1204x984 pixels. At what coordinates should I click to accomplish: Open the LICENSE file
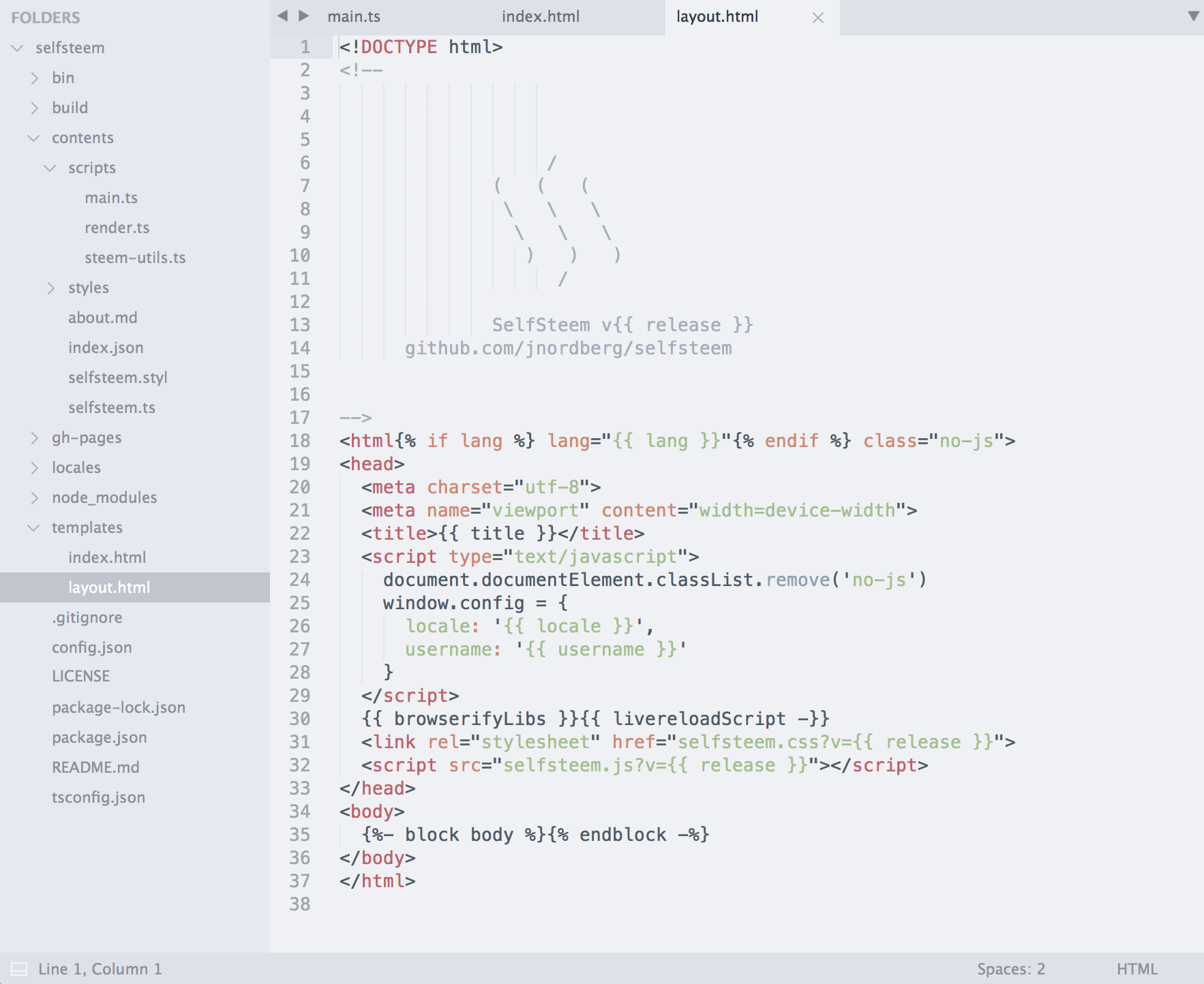pos(81,676)
